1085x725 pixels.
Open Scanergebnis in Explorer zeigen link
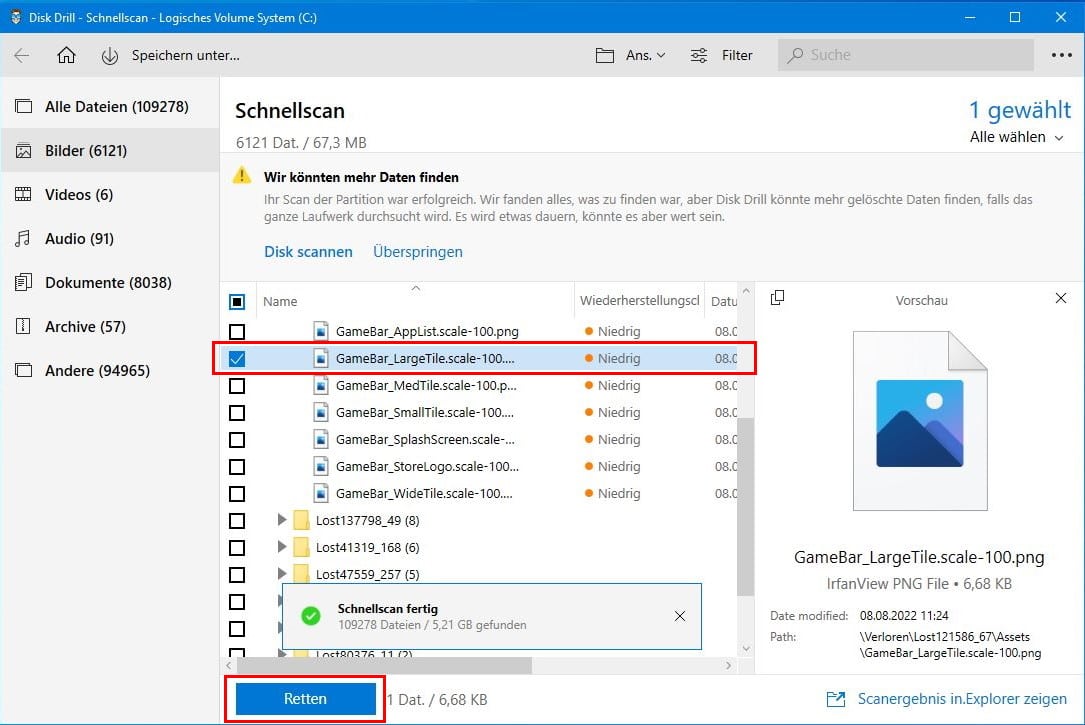coord(947,699)
